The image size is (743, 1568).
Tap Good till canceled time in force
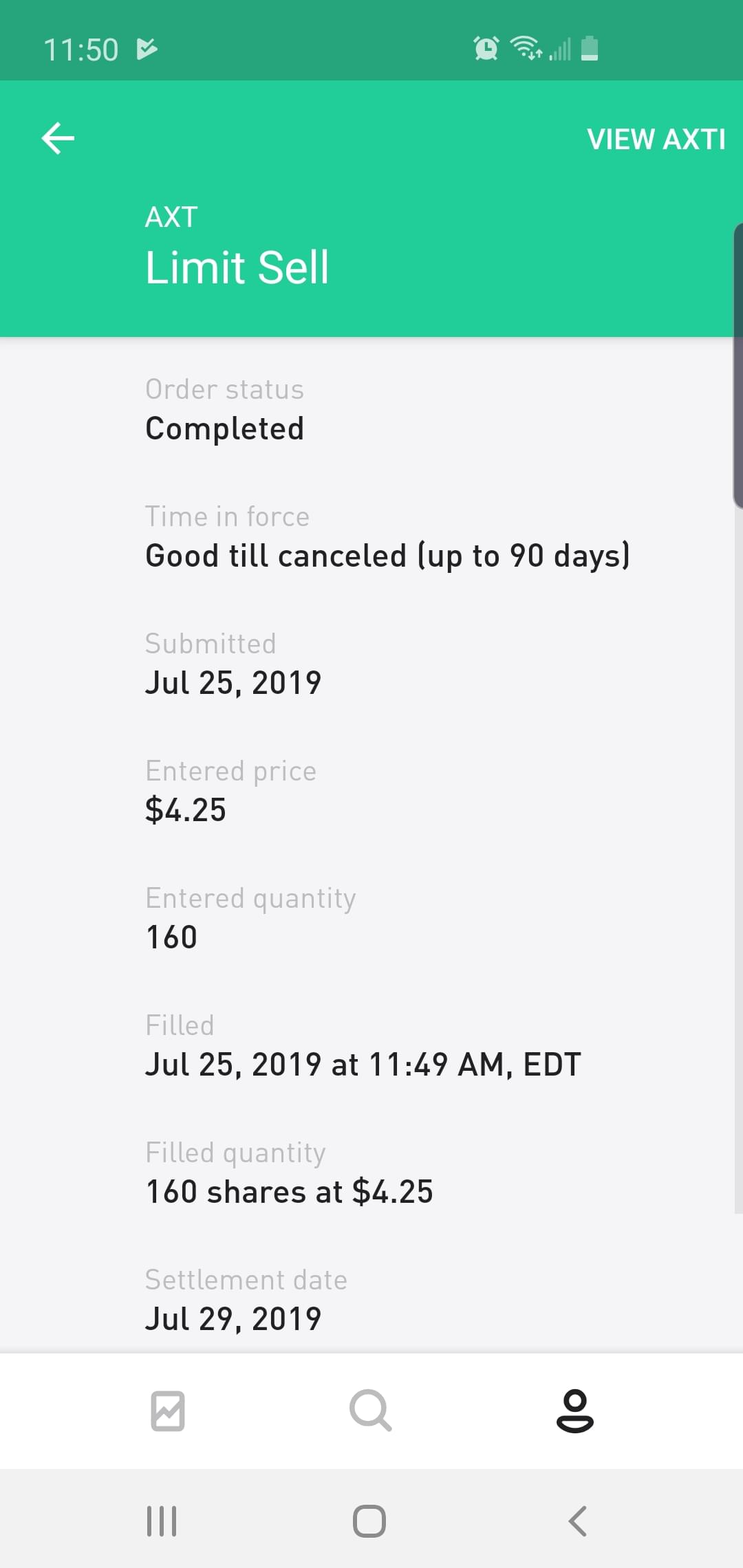tap(387, 556)
